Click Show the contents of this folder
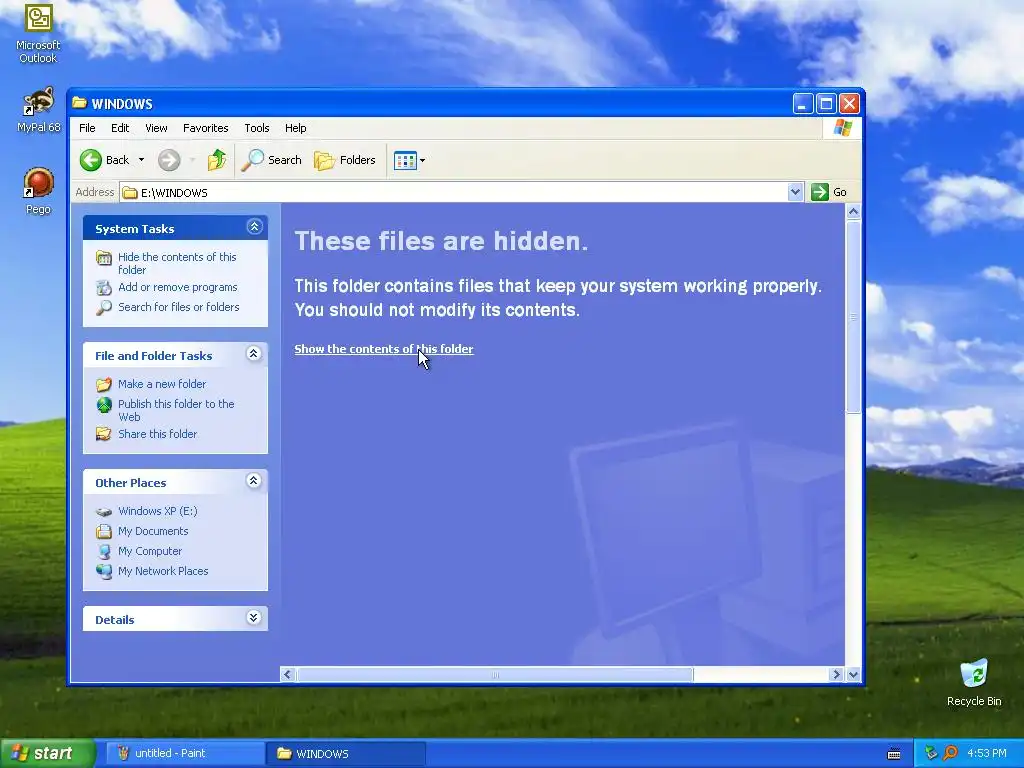 (384, 349)
